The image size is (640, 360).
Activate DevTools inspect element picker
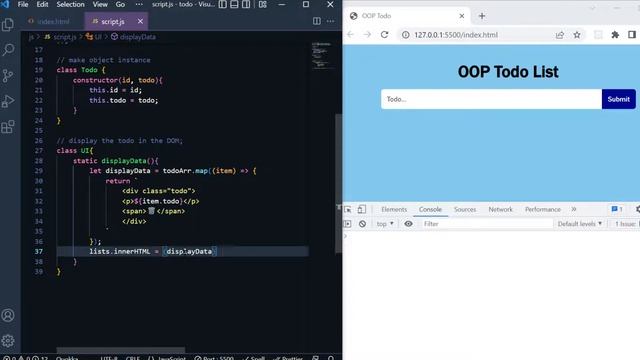click(348, 209)
